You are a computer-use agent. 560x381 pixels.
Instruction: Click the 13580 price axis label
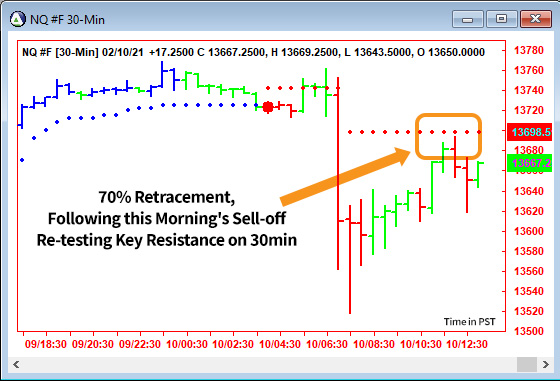529,251
